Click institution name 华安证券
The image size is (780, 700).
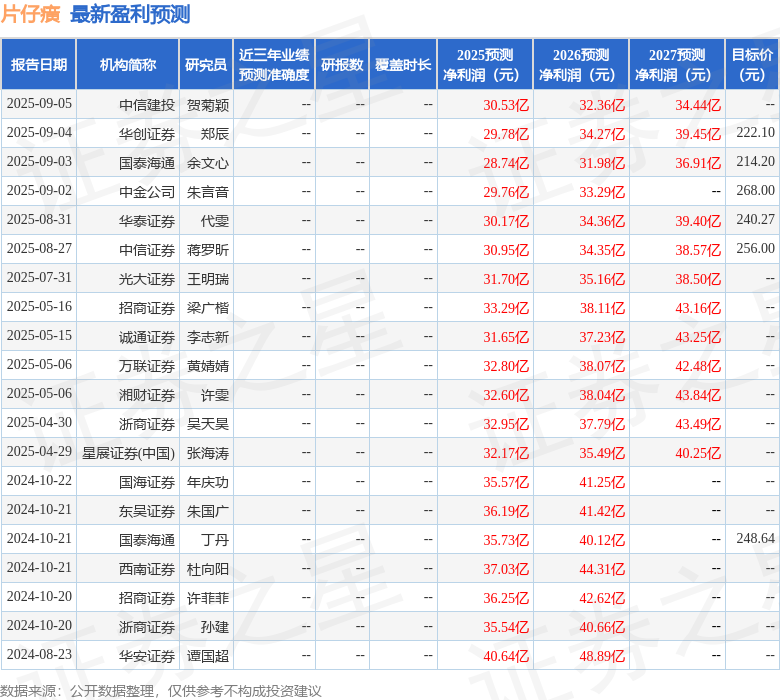coord(147,656)
